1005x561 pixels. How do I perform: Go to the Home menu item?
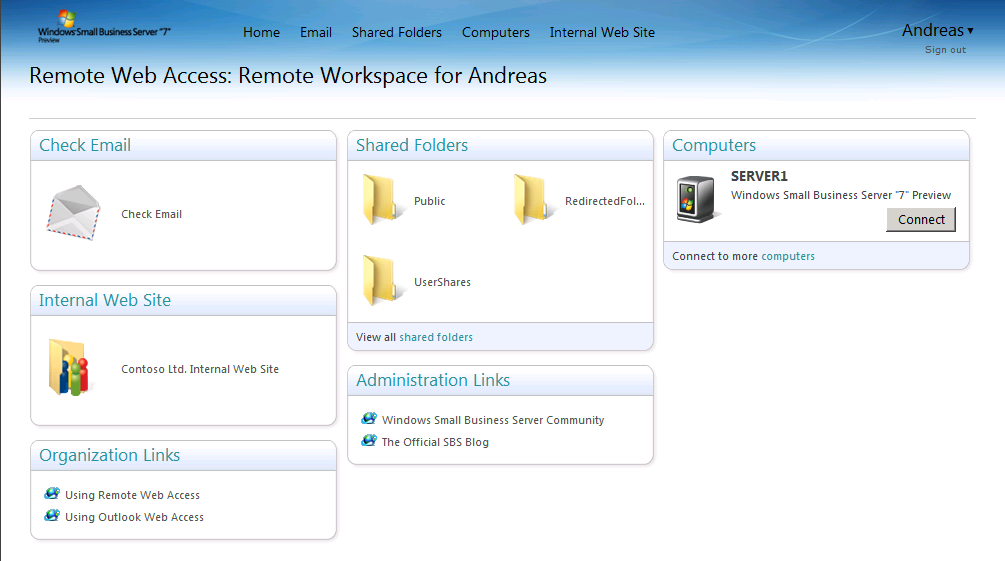[261, 32]
